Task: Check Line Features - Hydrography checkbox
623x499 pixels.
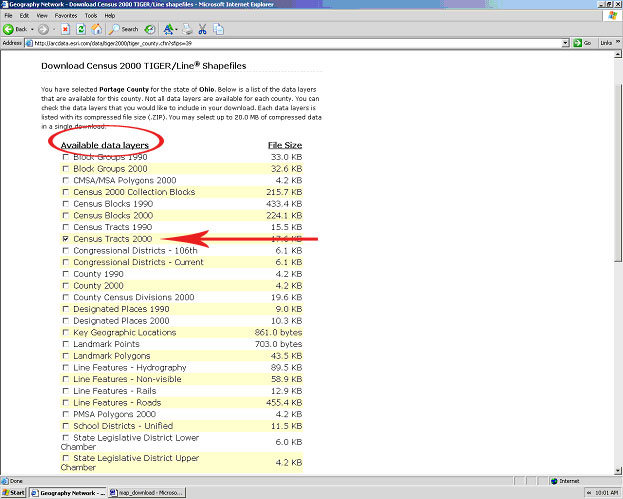Action: click(x=66, y=367)
